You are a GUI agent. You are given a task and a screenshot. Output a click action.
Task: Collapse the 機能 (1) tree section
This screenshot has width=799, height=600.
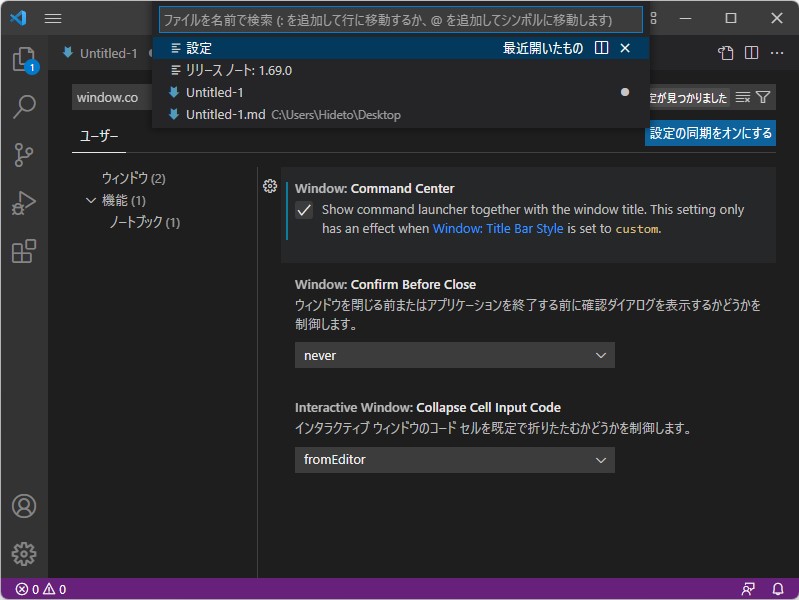pyautogui.click(x=91, y=200)
